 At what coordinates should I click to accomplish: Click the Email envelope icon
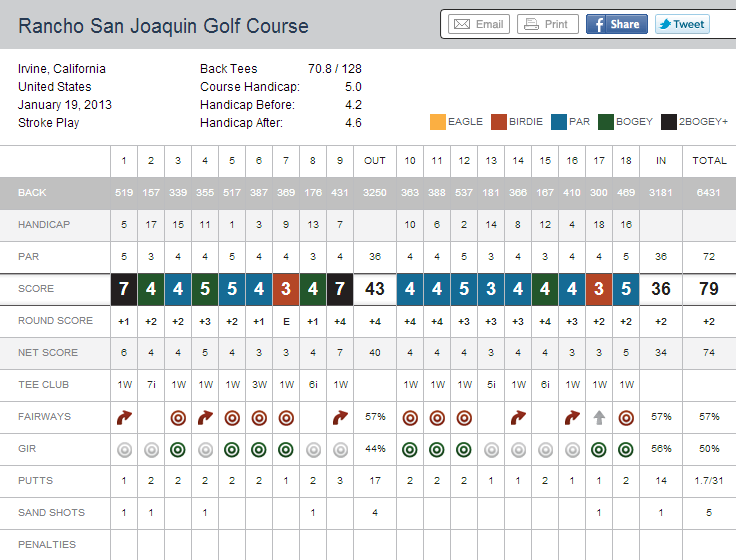[461, 24]
